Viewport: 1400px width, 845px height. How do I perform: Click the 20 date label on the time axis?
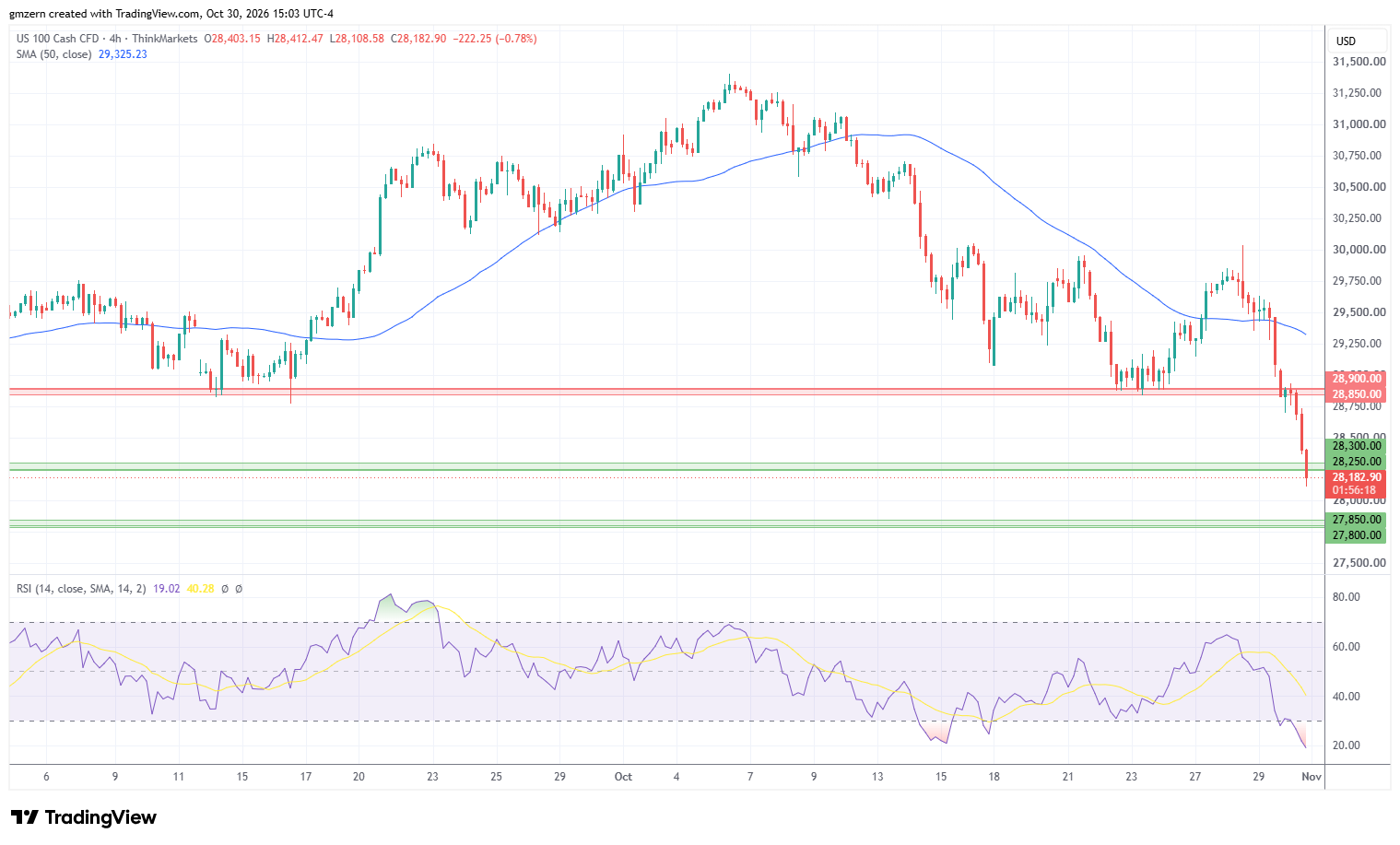click(x=359, y=777)
